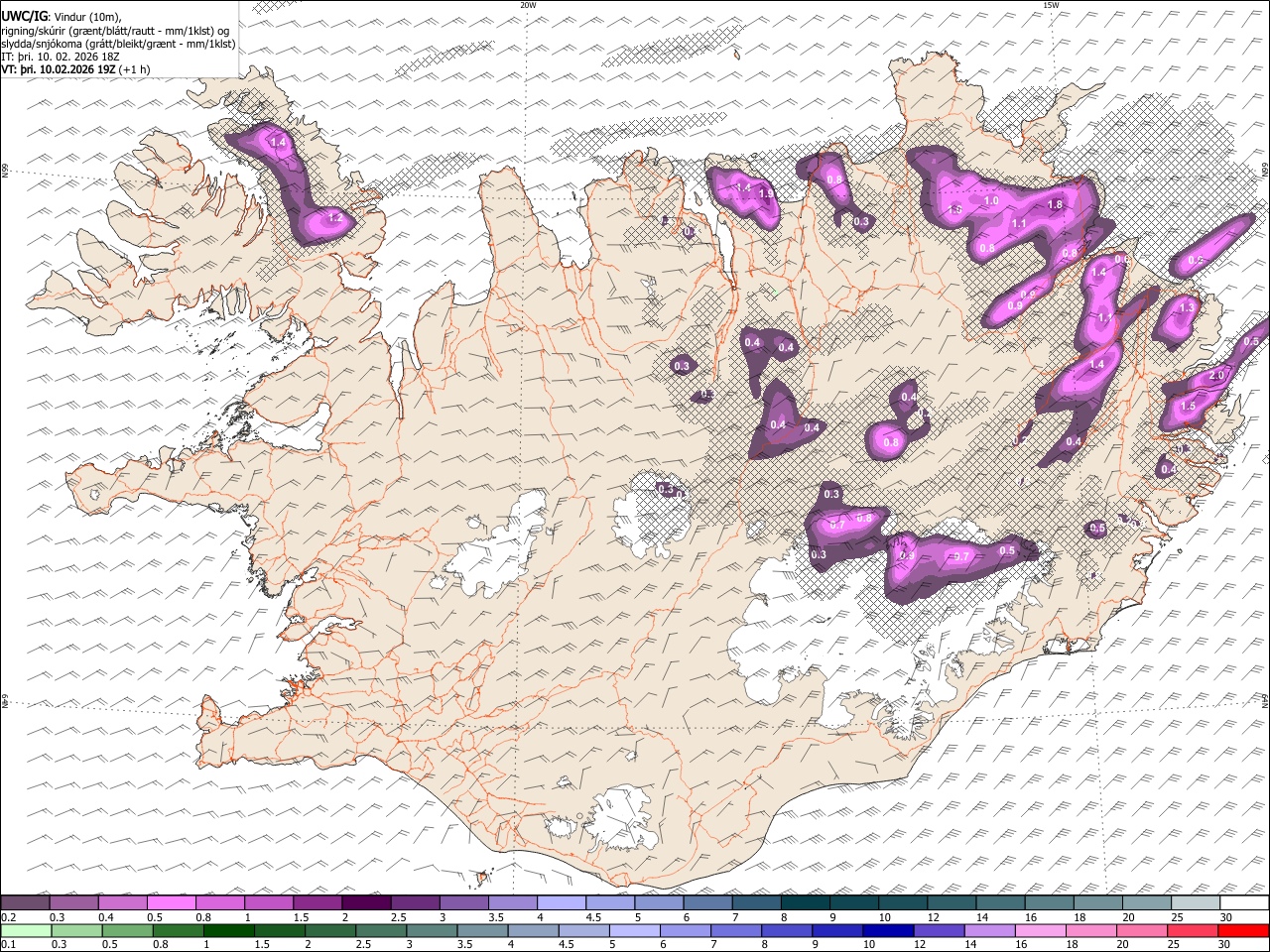Click the '1.0' precipitation value in the northeast
Screen dimensions: 1270x952
990,200
